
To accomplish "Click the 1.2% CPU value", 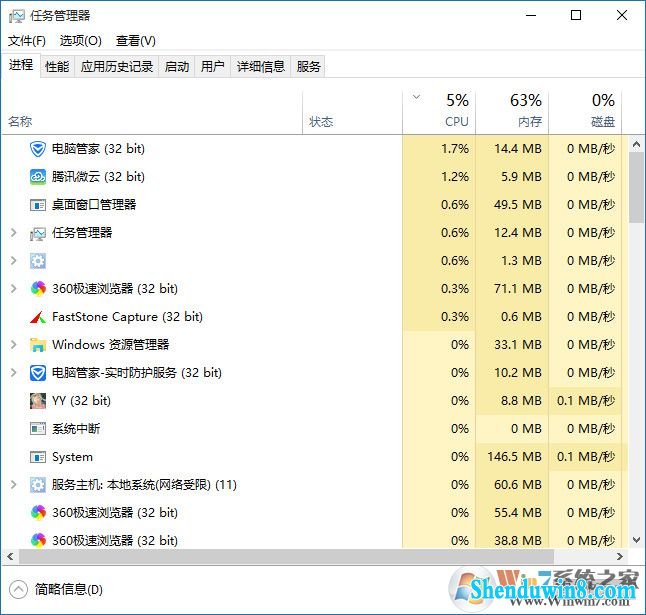I will click(455, 177).
